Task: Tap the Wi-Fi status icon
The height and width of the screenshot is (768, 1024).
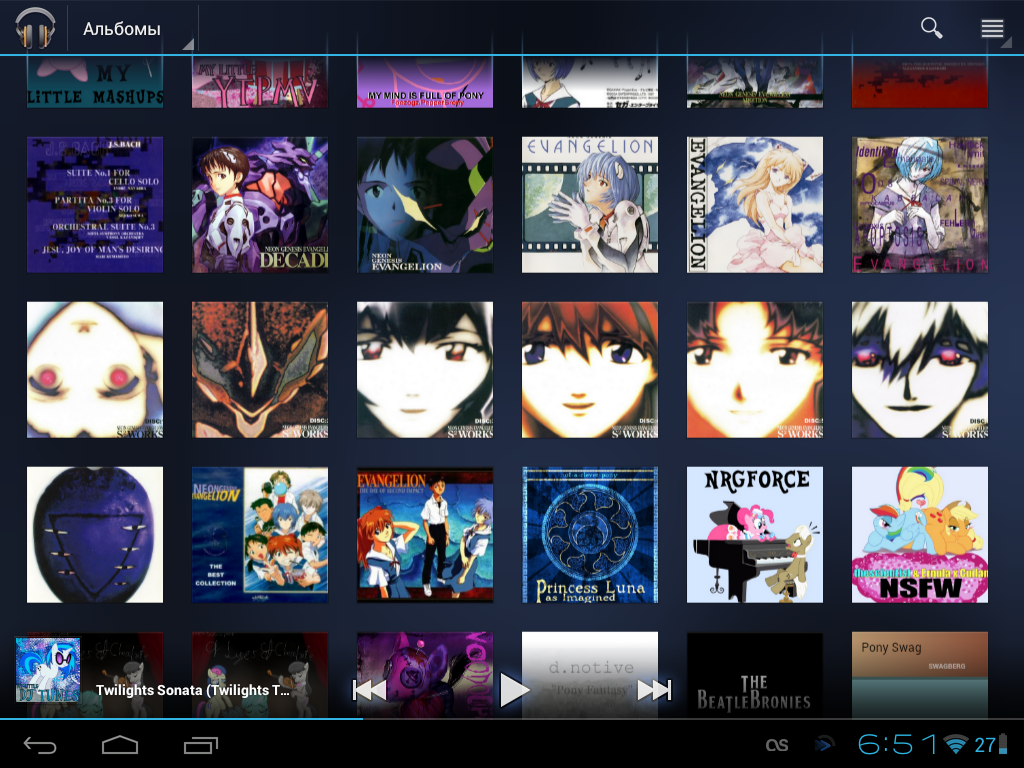Action: point(956,744)
